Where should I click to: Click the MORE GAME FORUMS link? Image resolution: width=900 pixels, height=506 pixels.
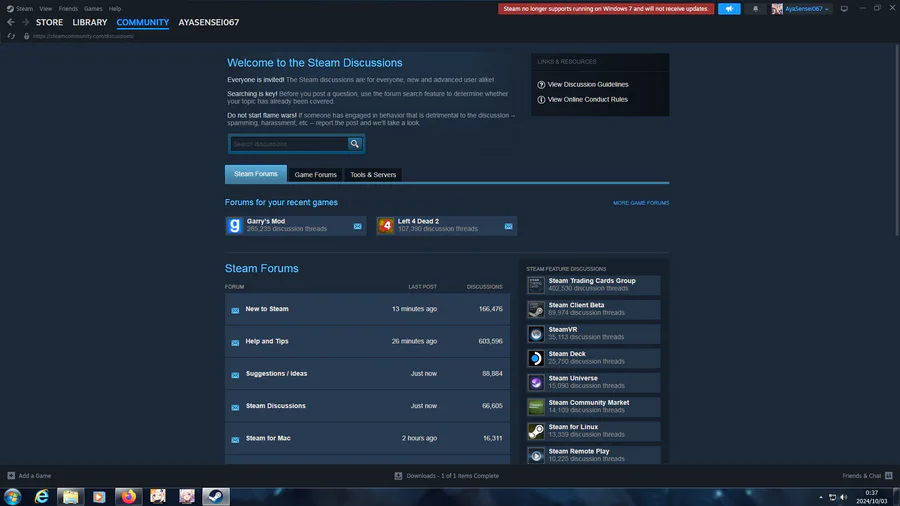click(641, 203)
